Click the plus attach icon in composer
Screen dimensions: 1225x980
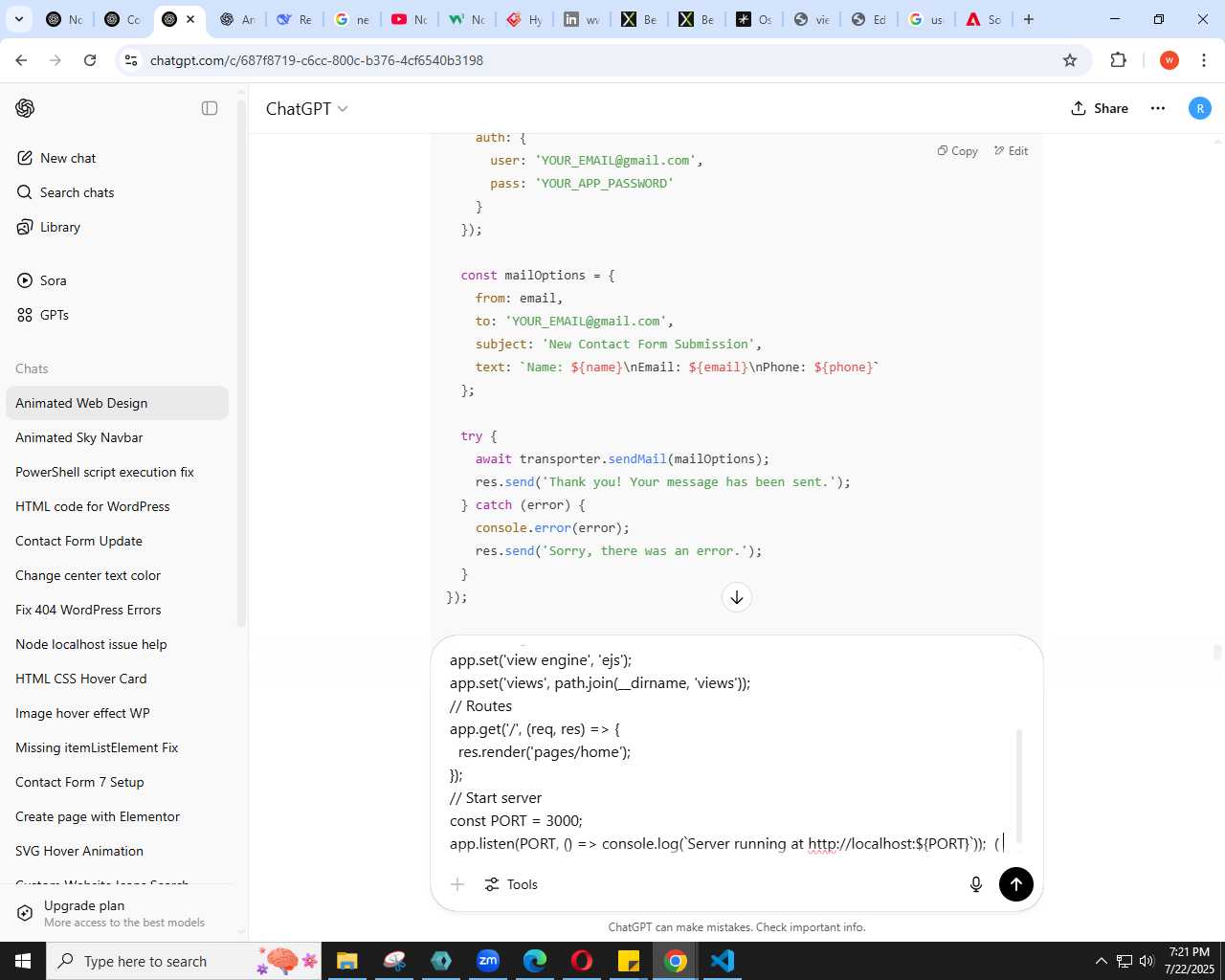click(x=457, y=884)
